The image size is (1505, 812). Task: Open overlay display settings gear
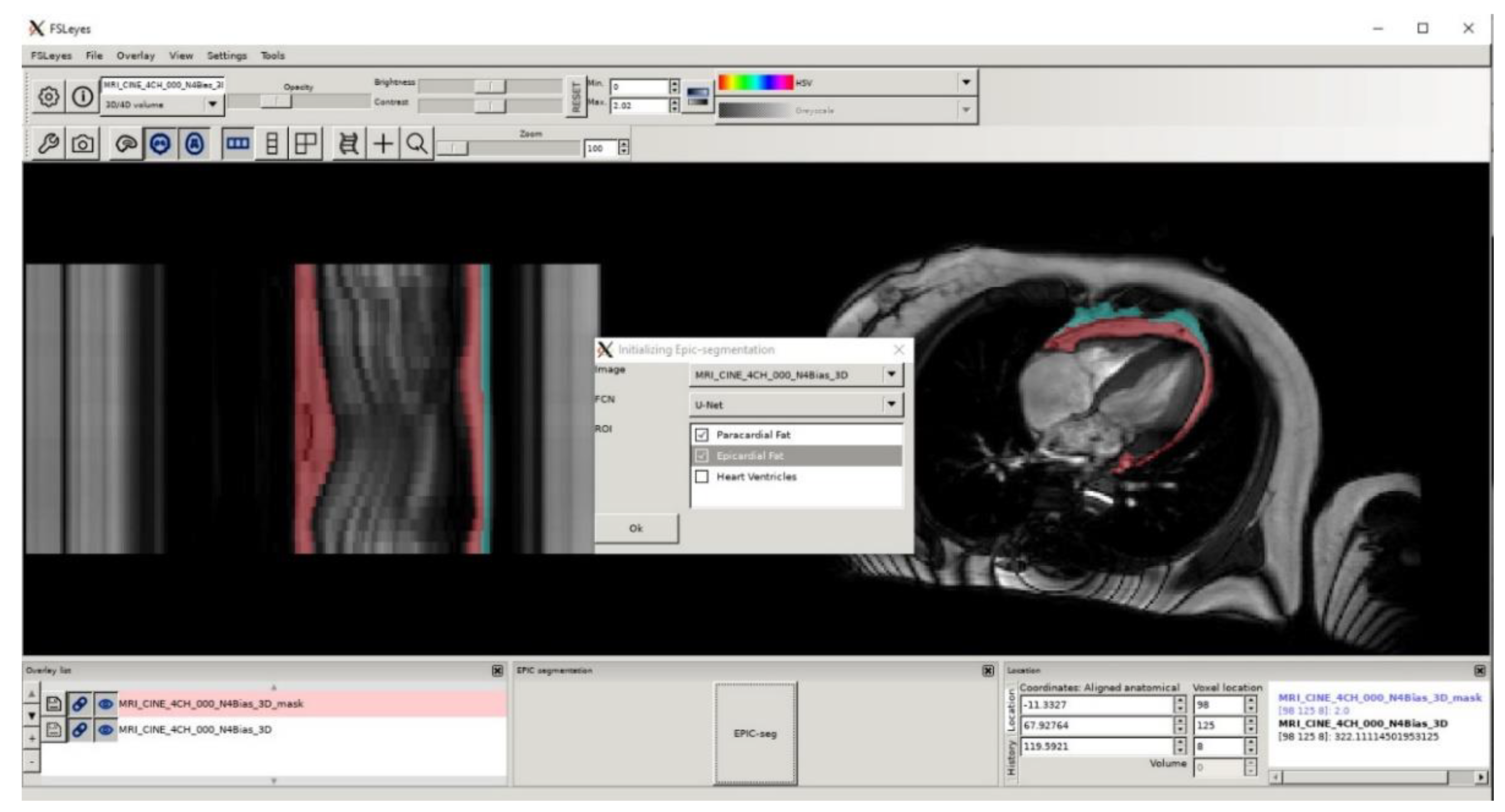[48, 97]
